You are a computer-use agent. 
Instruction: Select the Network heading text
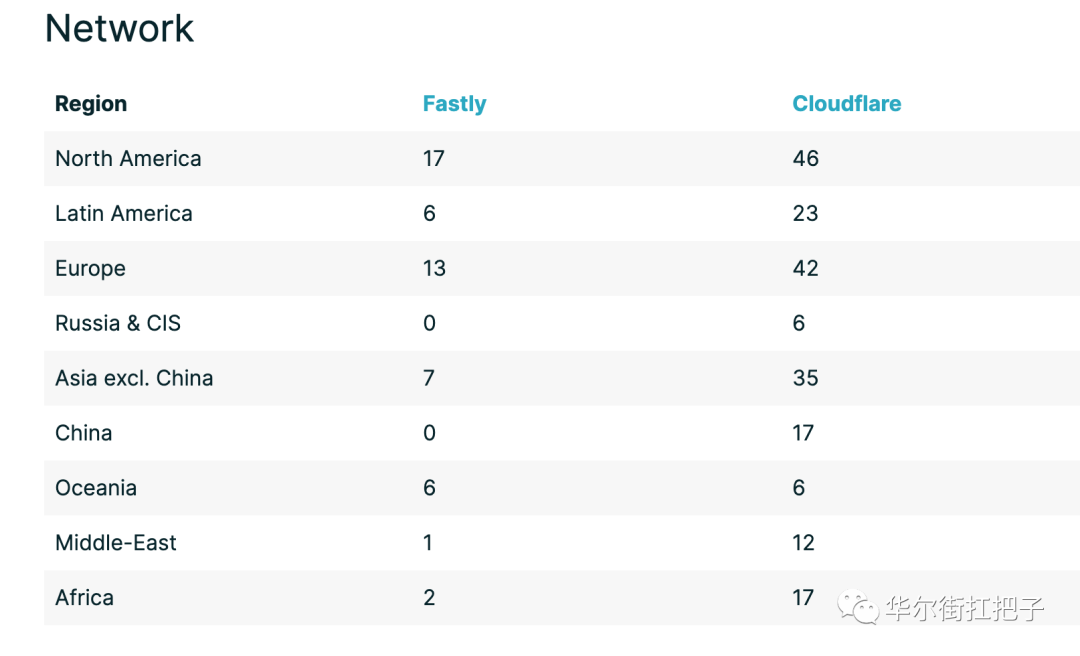tap(119, 28)
